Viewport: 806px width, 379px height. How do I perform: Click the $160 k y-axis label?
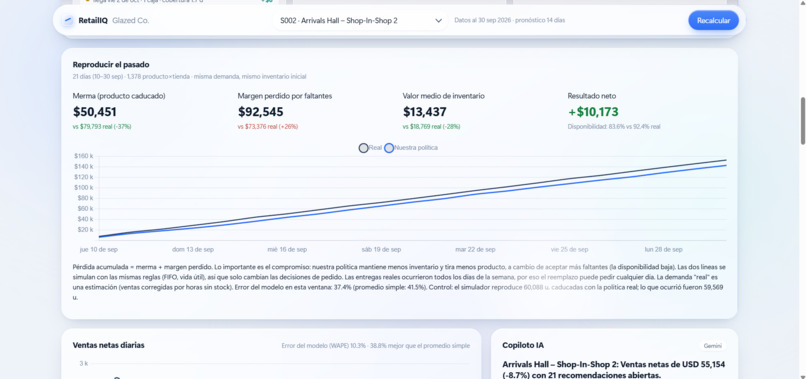pos(84,156)
